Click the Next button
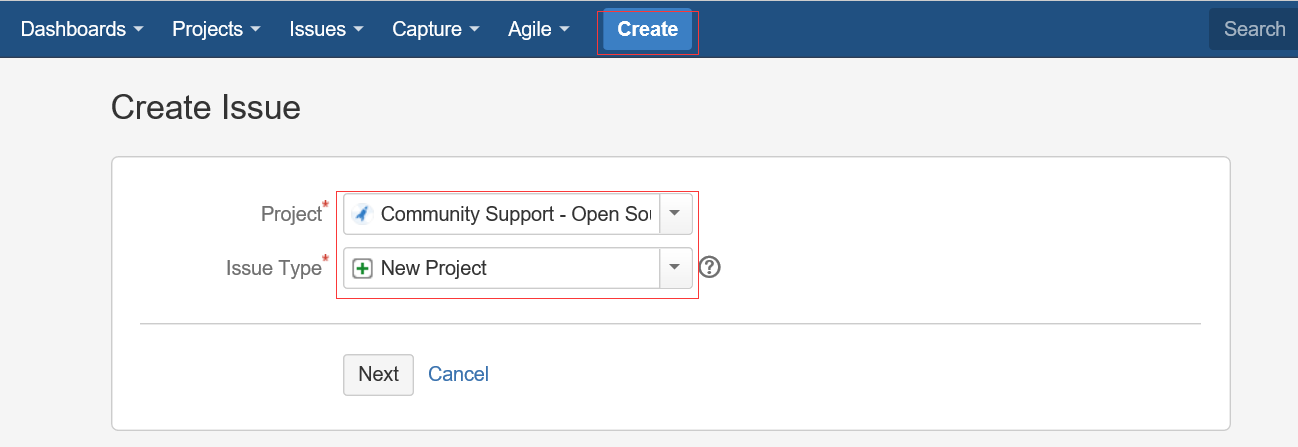 click(378, 374)
